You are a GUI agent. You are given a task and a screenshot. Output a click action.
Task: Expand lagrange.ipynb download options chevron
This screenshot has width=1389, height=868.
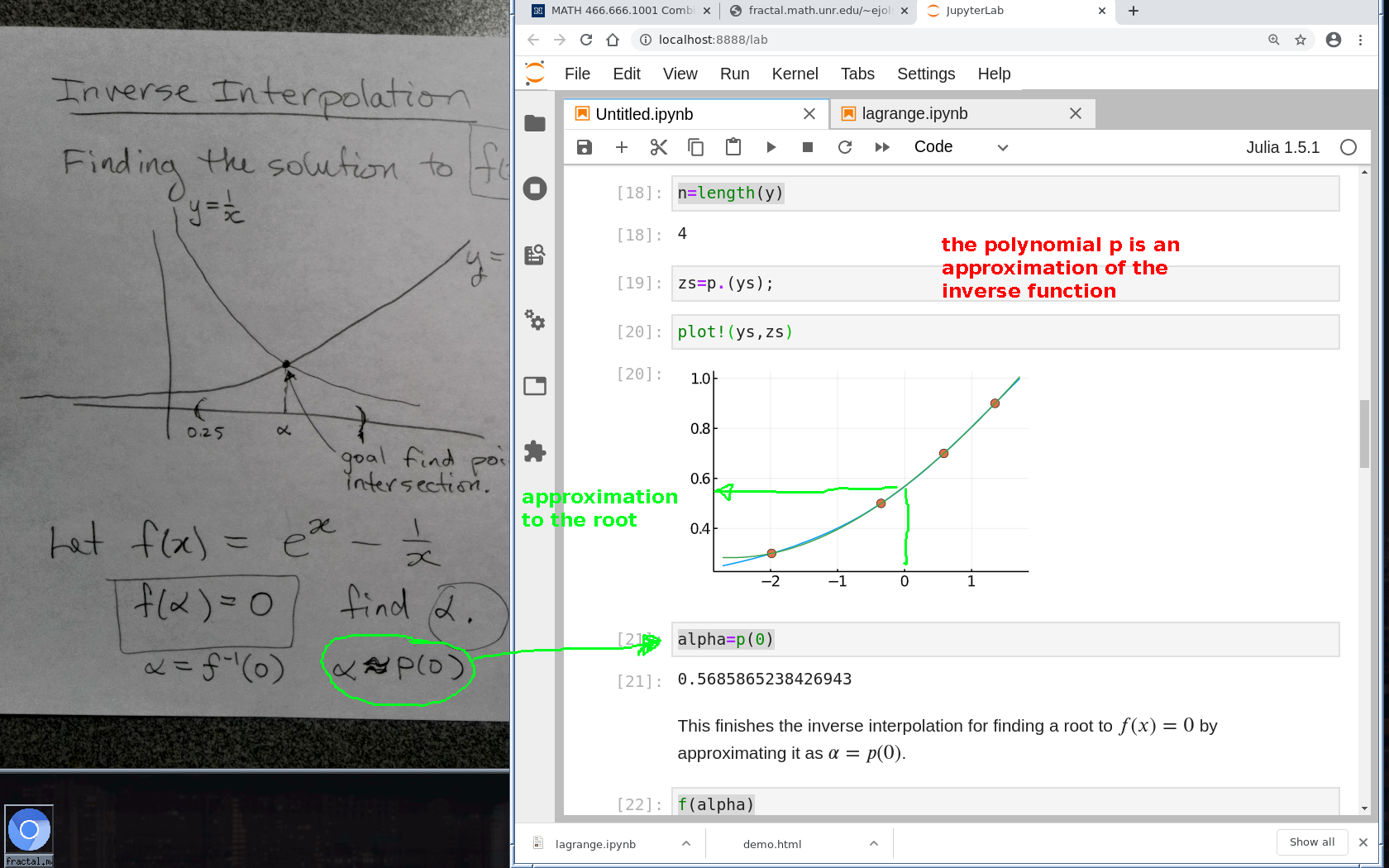(x=686, y=843)
